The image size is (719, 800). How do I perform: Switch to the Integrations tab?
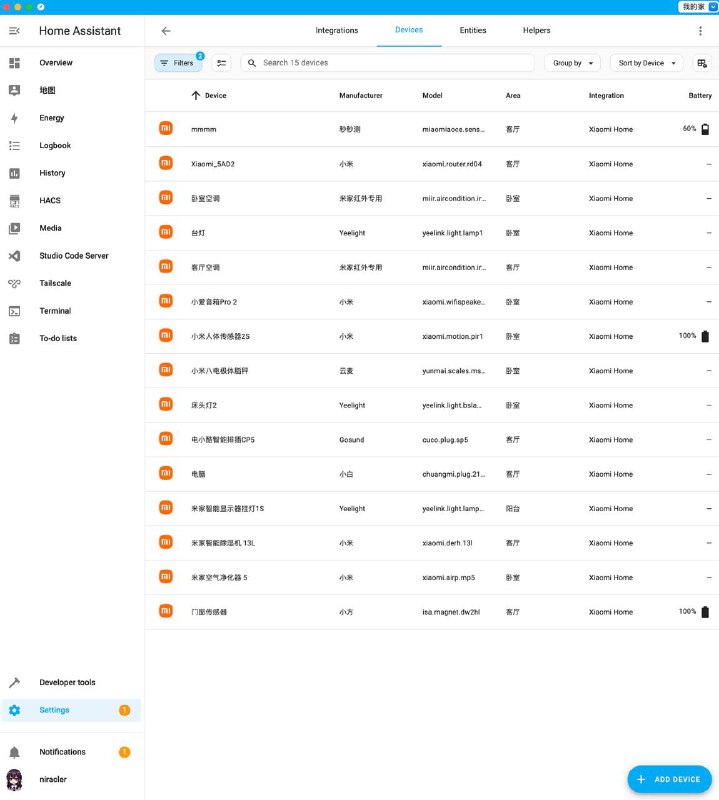coord(336,31)
